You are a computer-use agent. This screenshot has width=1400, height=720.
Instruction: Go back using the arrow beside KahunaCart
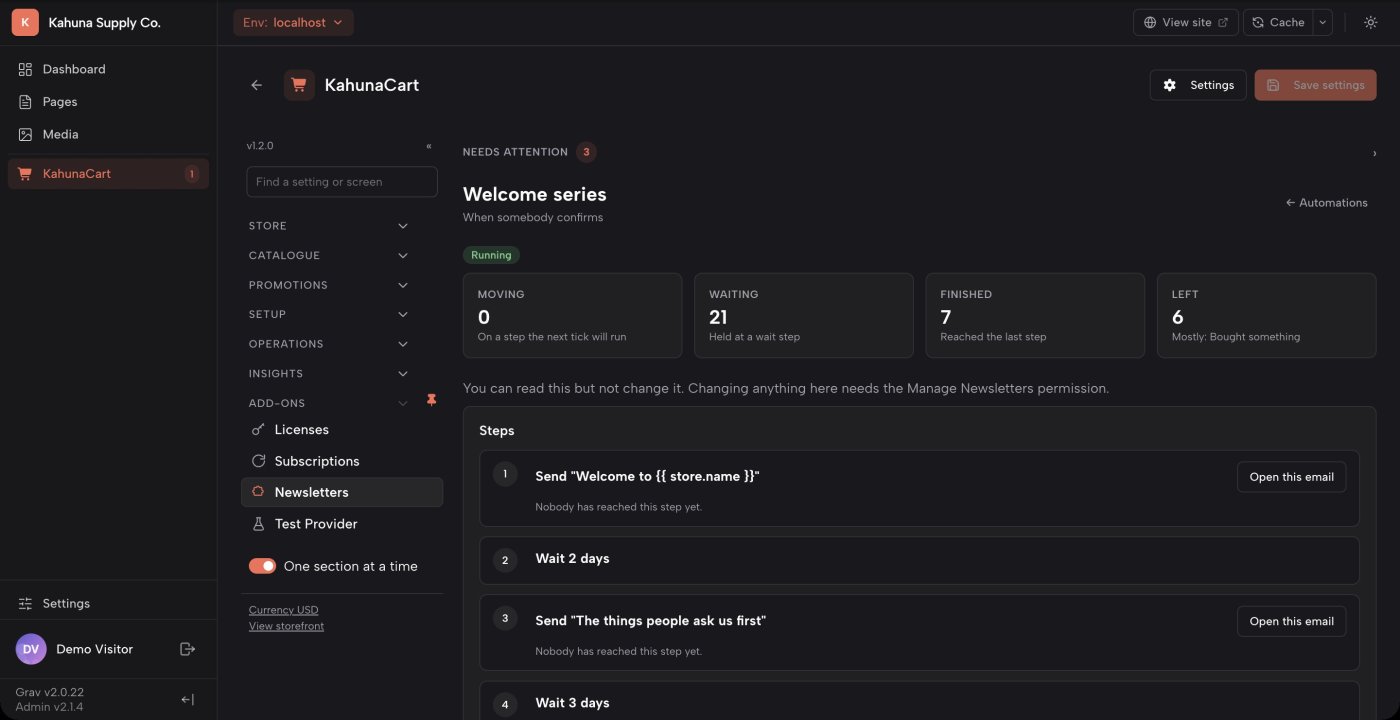(257, 85)
